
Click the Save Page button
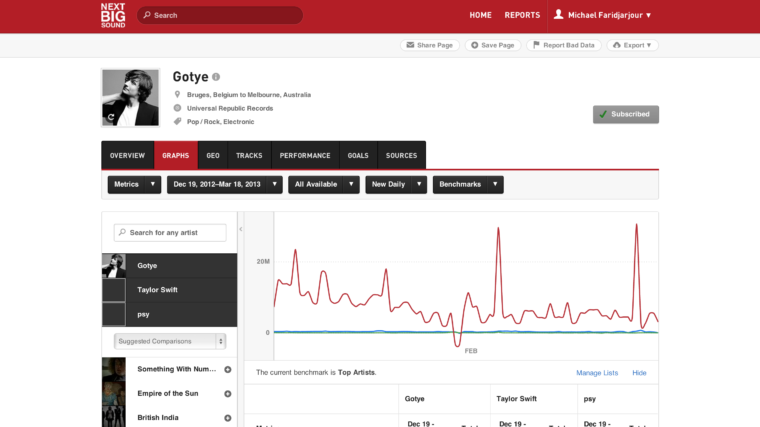pyautogui.click(x=492, y=45)
